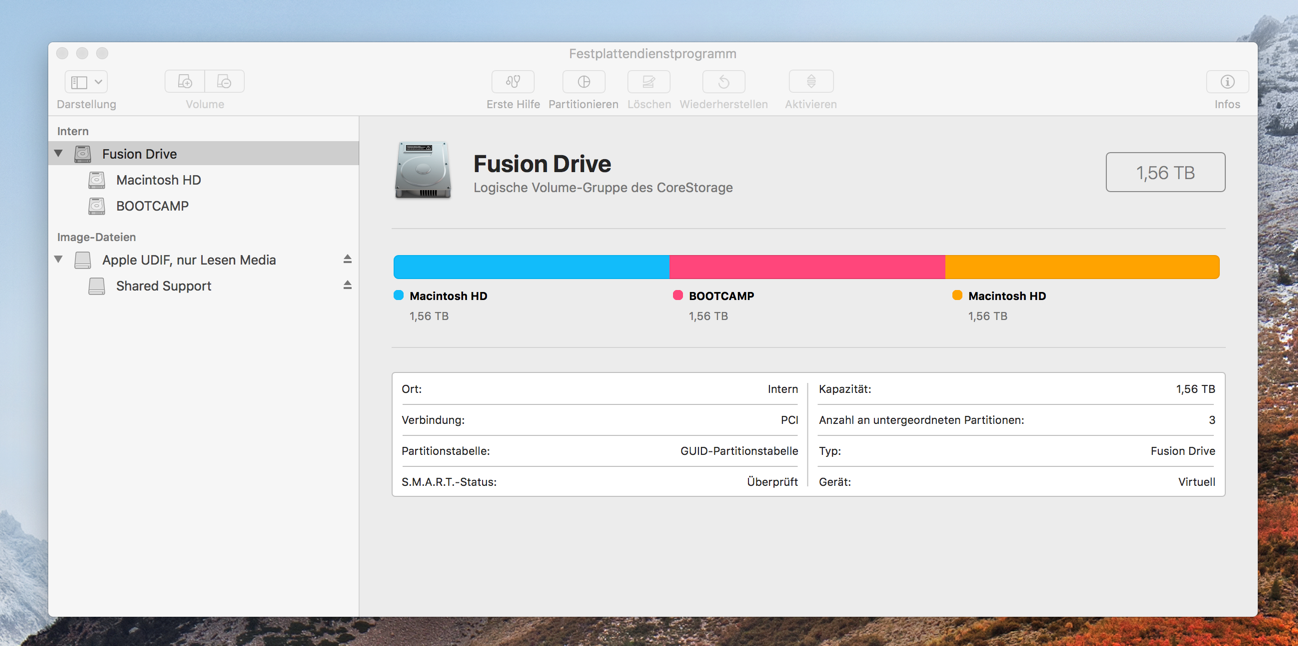Click the remove volume icon

(224, 82)
